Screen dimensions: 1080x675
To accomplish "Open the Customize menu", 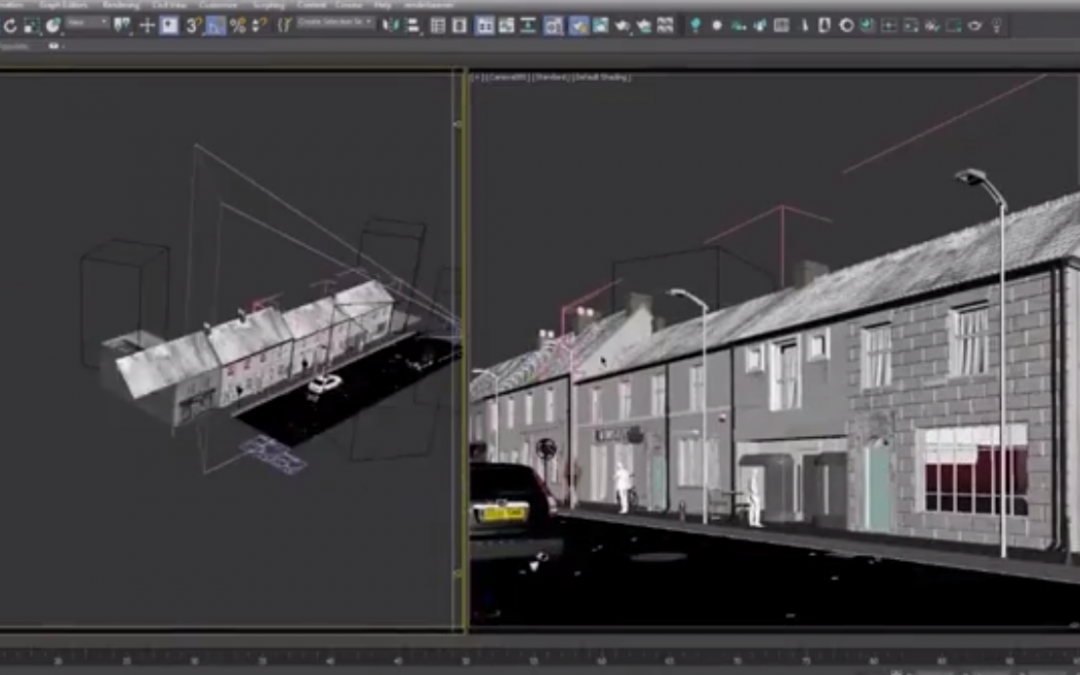I will (218, 5).
